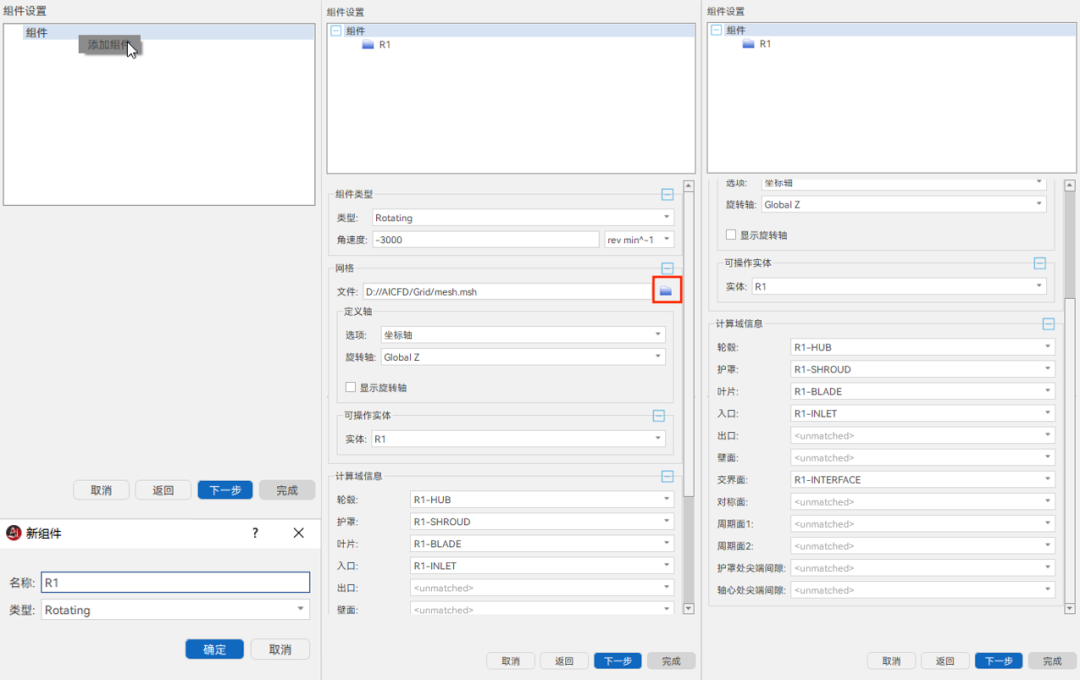
Task: Select the R1 mesh icon in right tree
Action: click(748, 44)
